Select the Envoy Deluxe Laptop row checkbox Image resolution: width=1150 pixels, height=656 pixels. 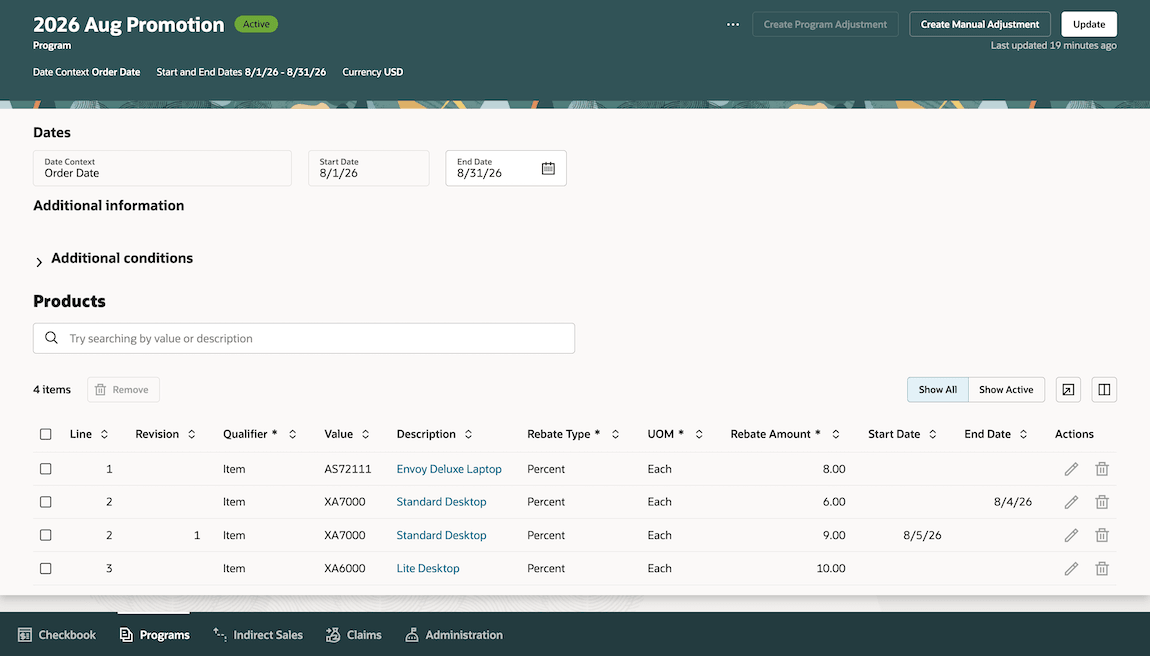click(x=45, y=469)
